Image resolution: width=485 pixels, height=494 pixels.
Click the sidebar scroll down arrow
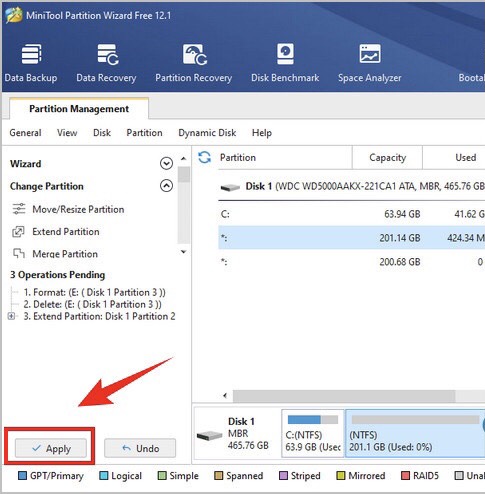click(x=183, y=252)
